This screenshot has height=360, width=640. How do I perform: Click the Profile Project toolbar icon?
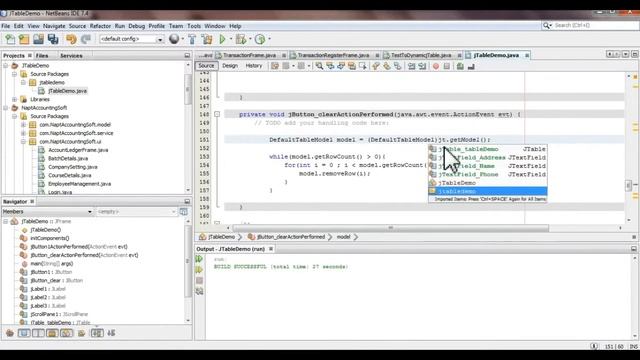[x=260, y=39]
